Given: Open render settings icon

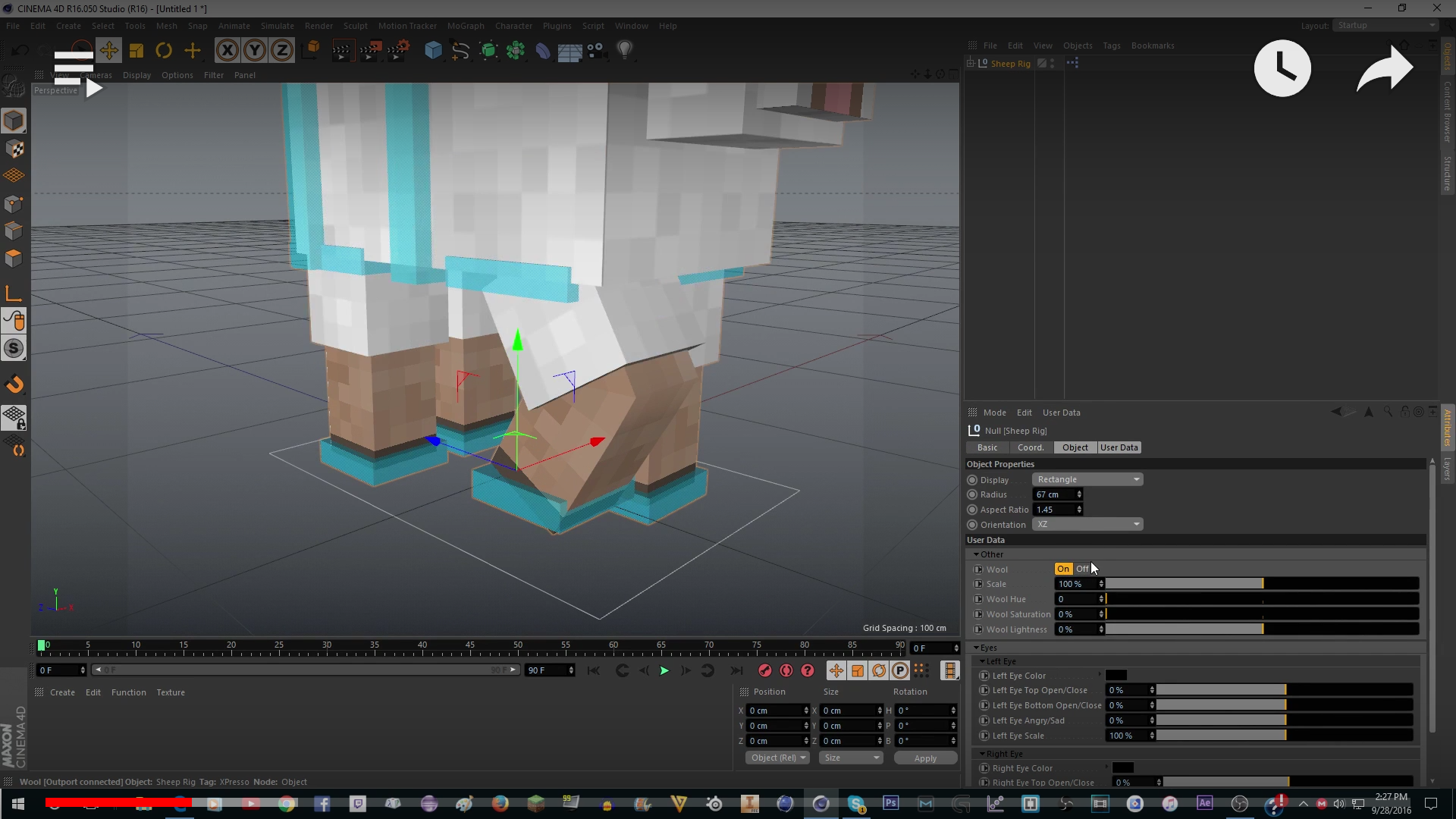Looking at the screenshot, I should click(397, 50).
